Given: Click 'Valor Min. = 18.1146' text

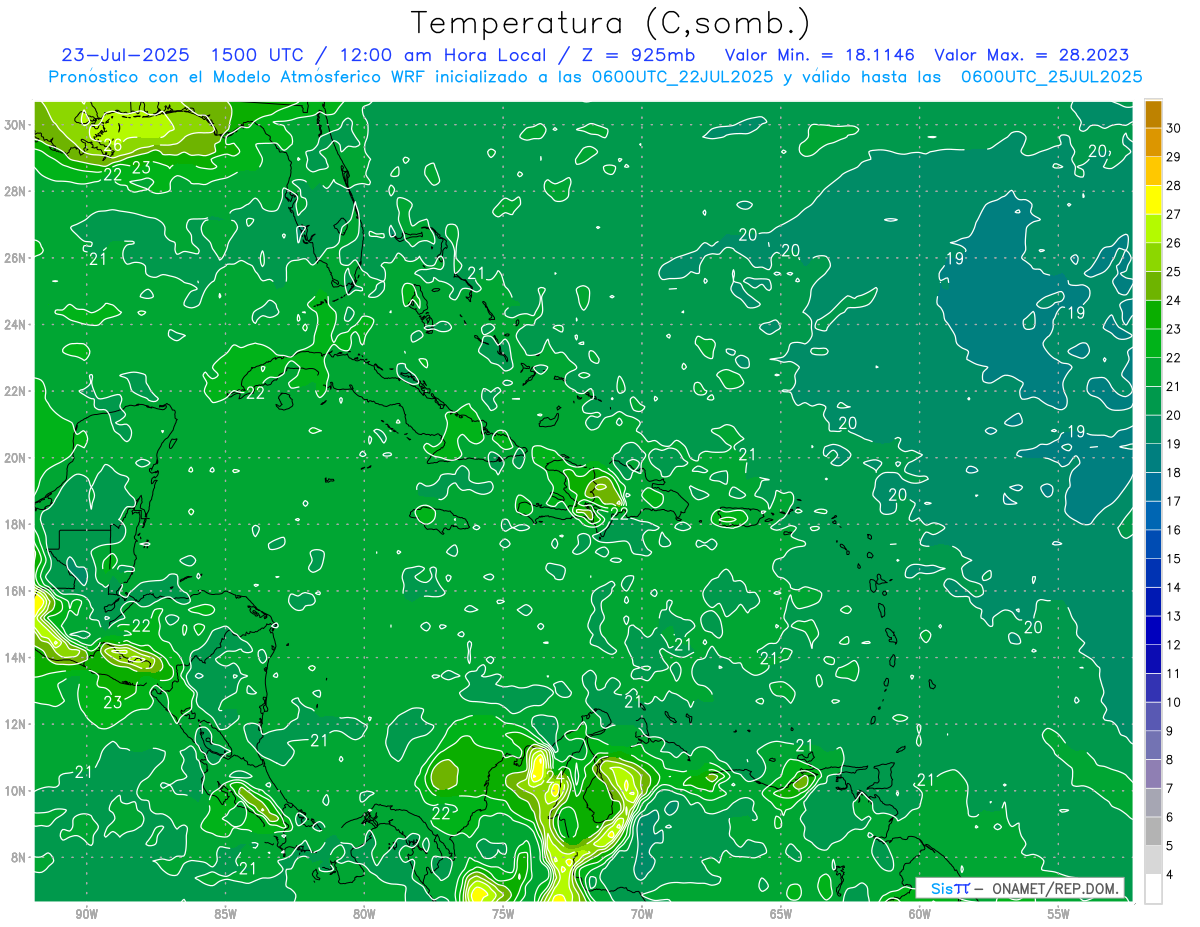Looking at the screenshot, I should click(x=821, y=55).
